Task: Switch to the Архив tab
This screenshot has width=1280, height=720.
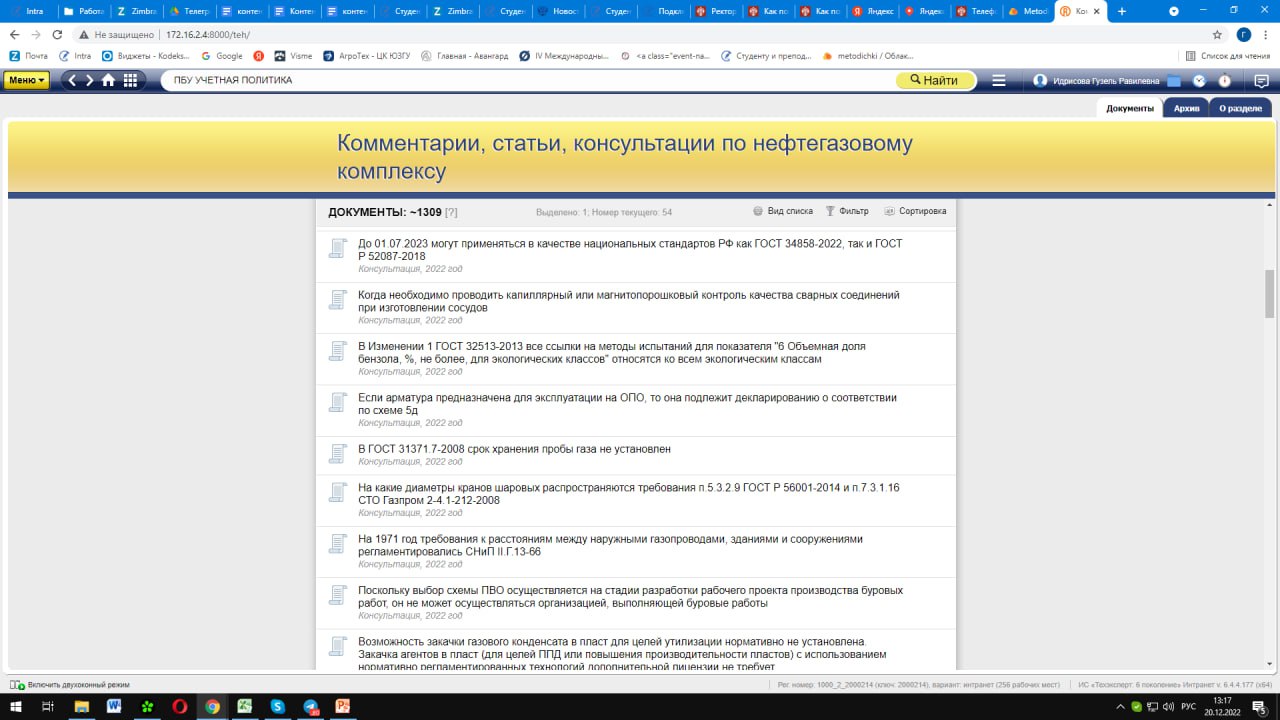Action: tap(1186, 108)
